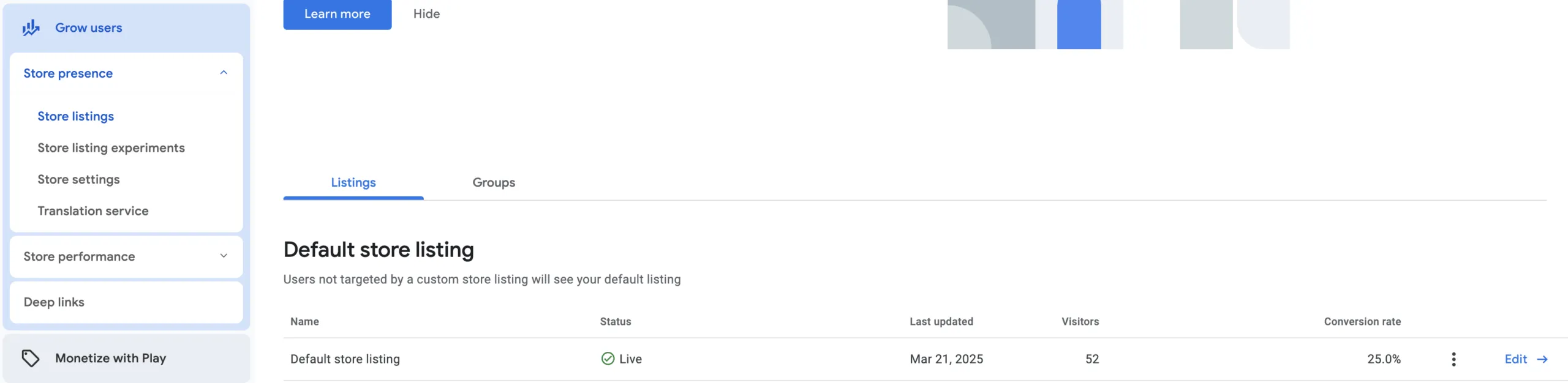
Task: Switch to the Groups tab
Action: tap(493, 182)
